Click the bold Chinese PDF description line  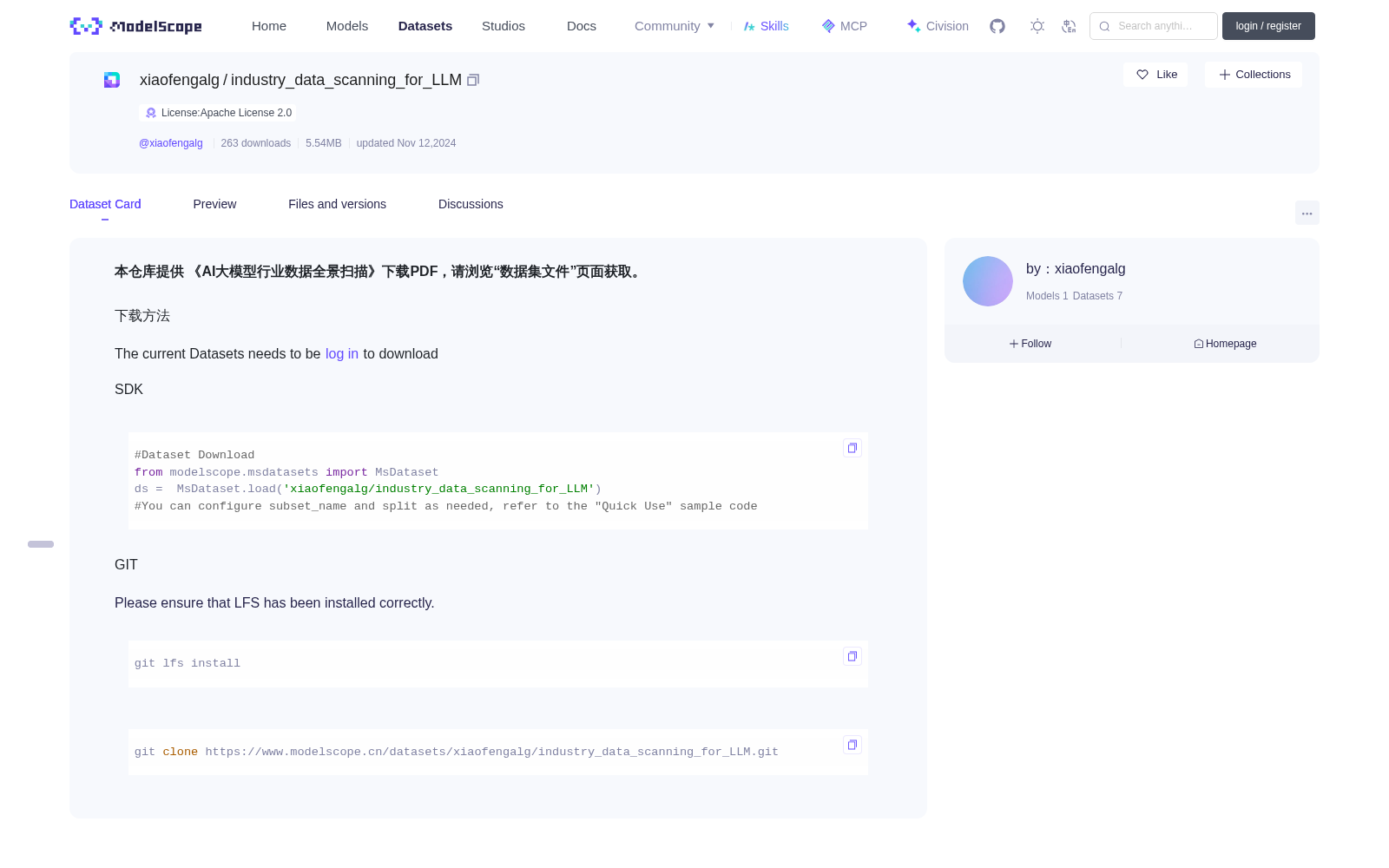[380, 272]
